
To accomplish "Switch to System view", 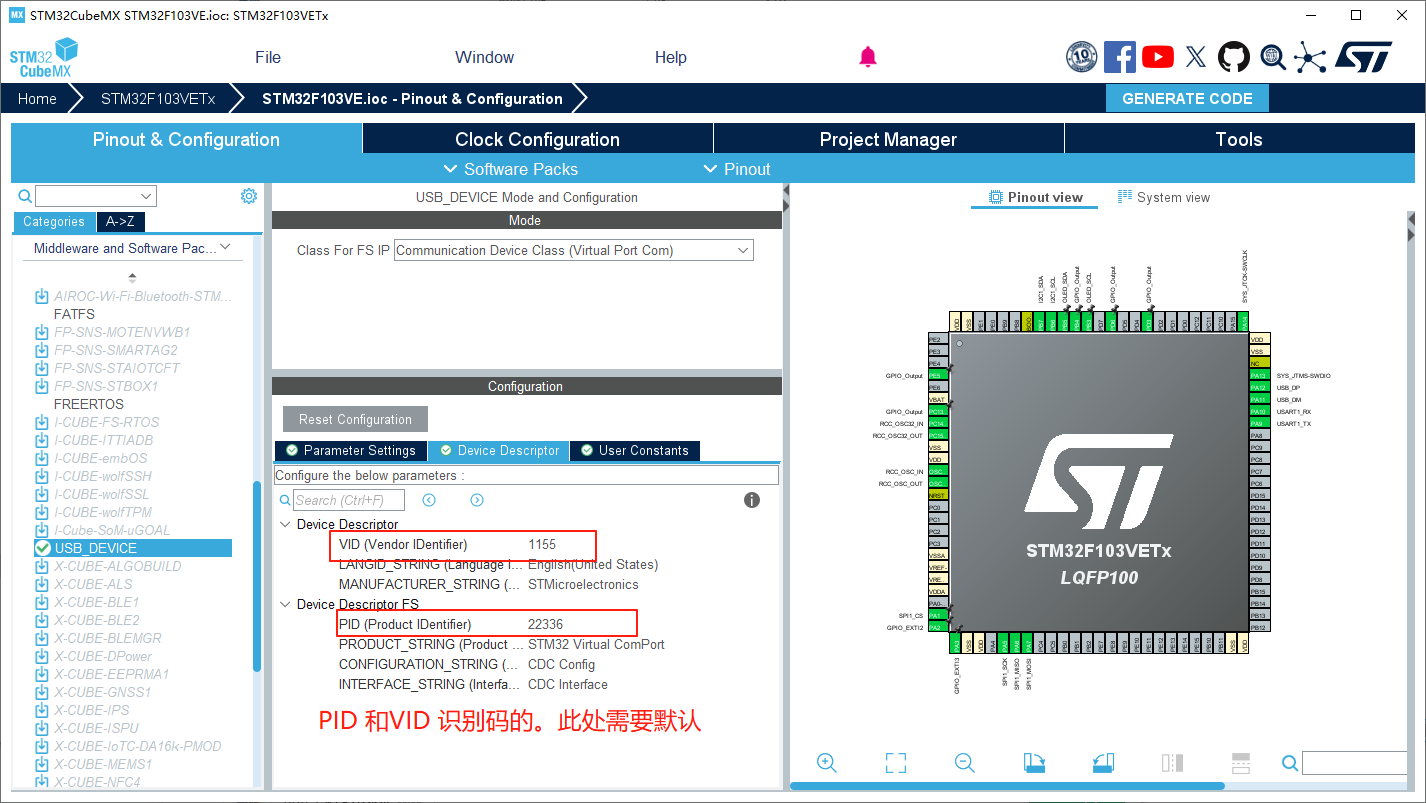I will 1164,197.
